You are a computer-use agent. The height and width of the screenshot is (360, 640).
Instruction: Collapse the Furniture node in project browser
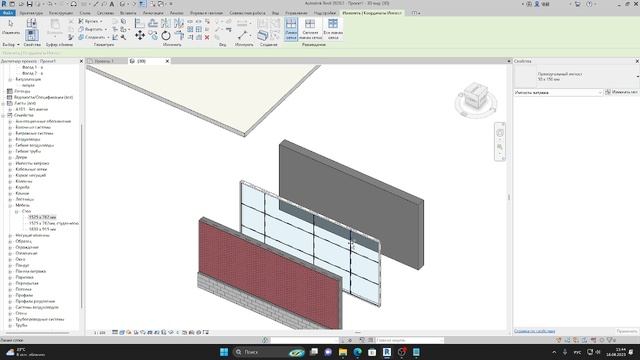point(10,205)
